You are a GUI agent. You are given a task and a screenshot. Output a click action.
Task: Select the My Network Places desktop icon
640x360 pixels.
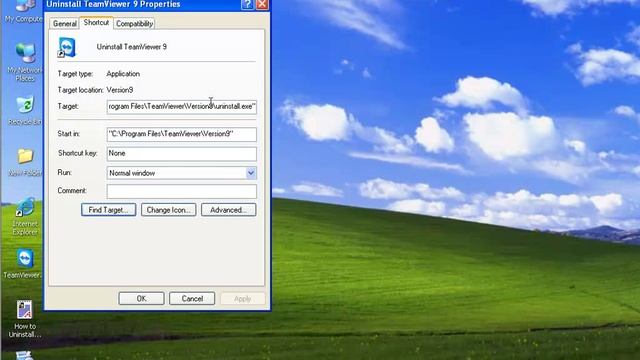(x=25, y=62)
